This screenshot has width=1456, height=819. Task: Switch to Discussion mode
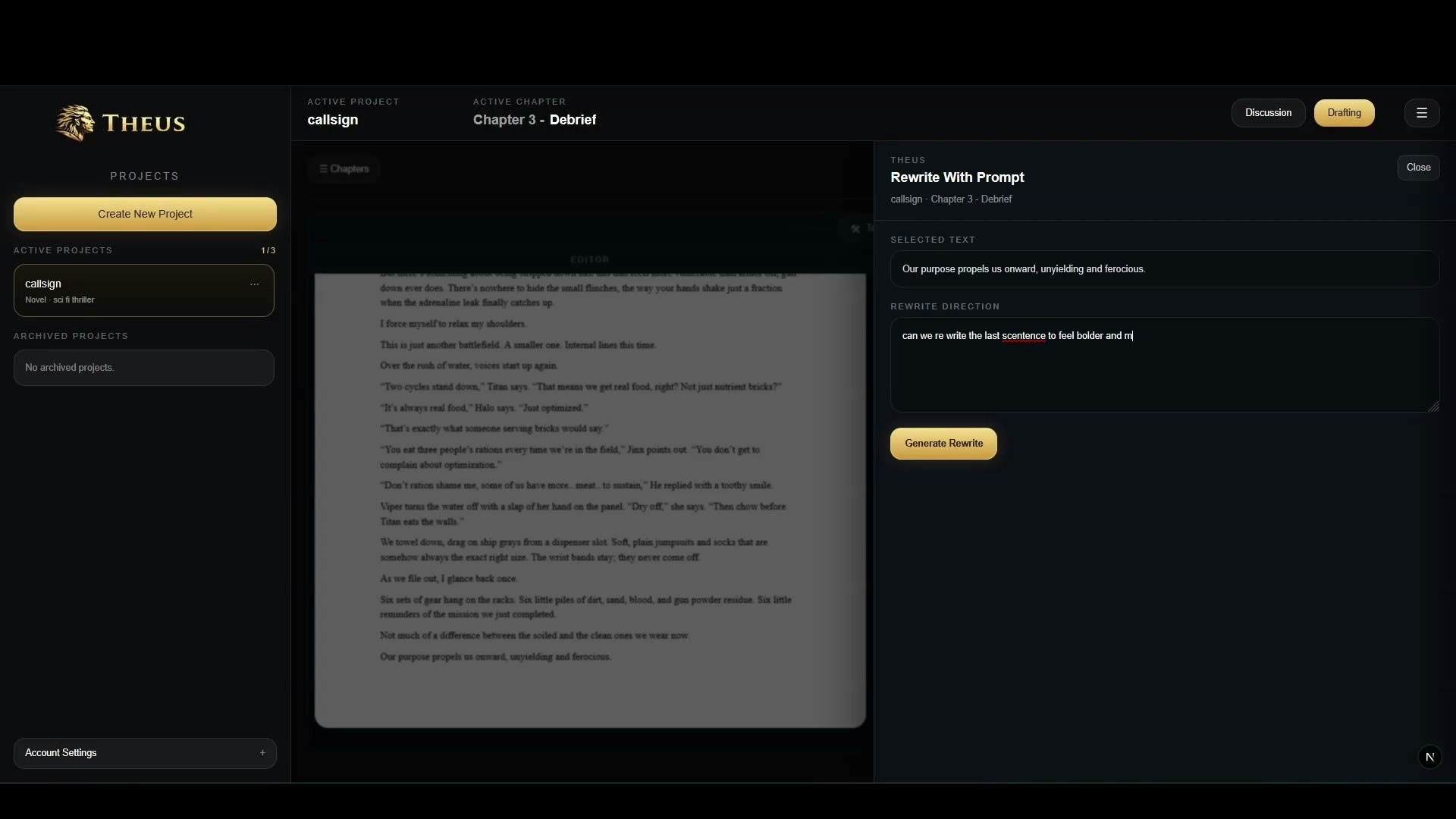click(1267, 113)
